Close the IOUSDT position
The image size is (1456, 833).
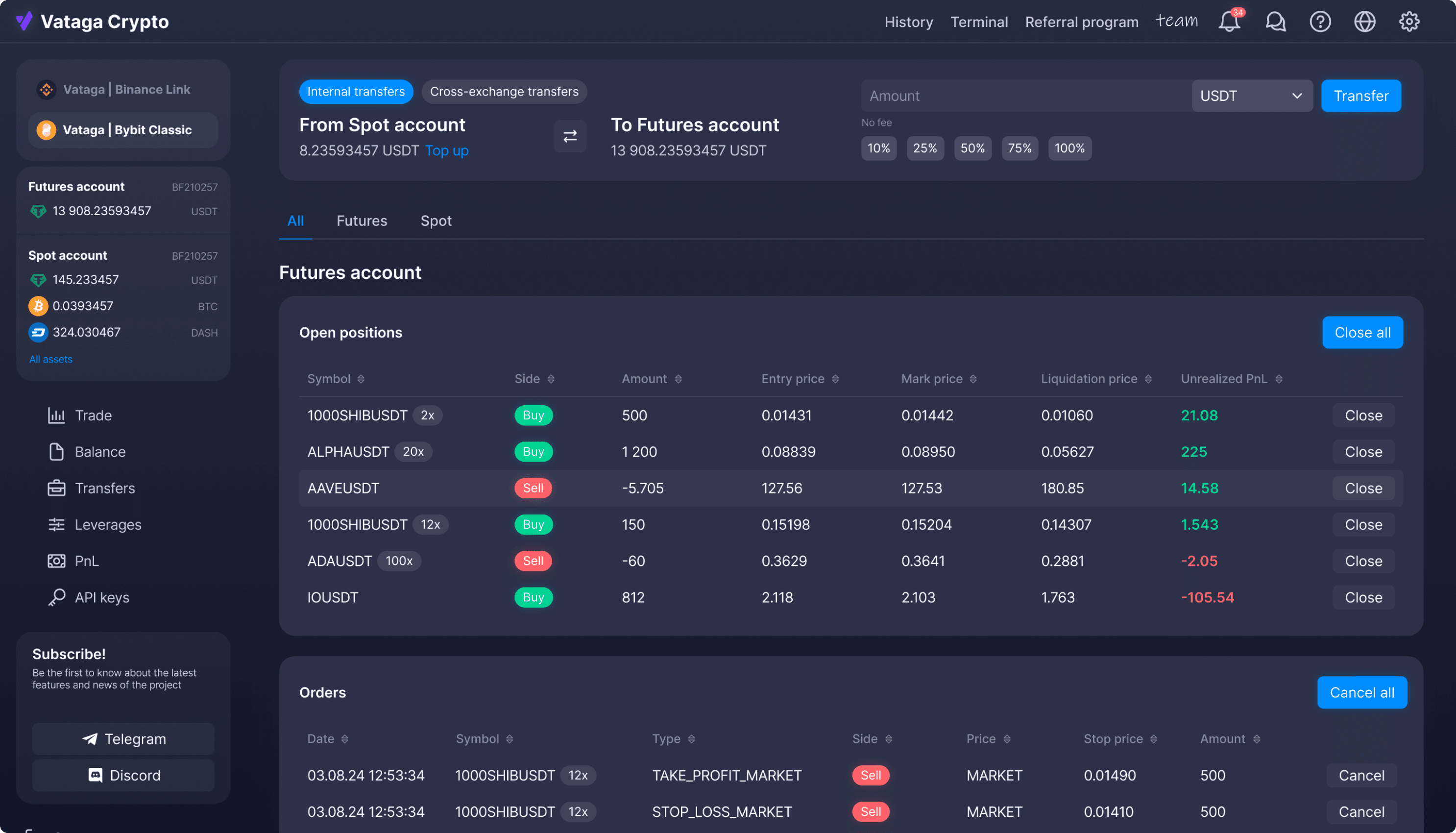point(1363,597)
